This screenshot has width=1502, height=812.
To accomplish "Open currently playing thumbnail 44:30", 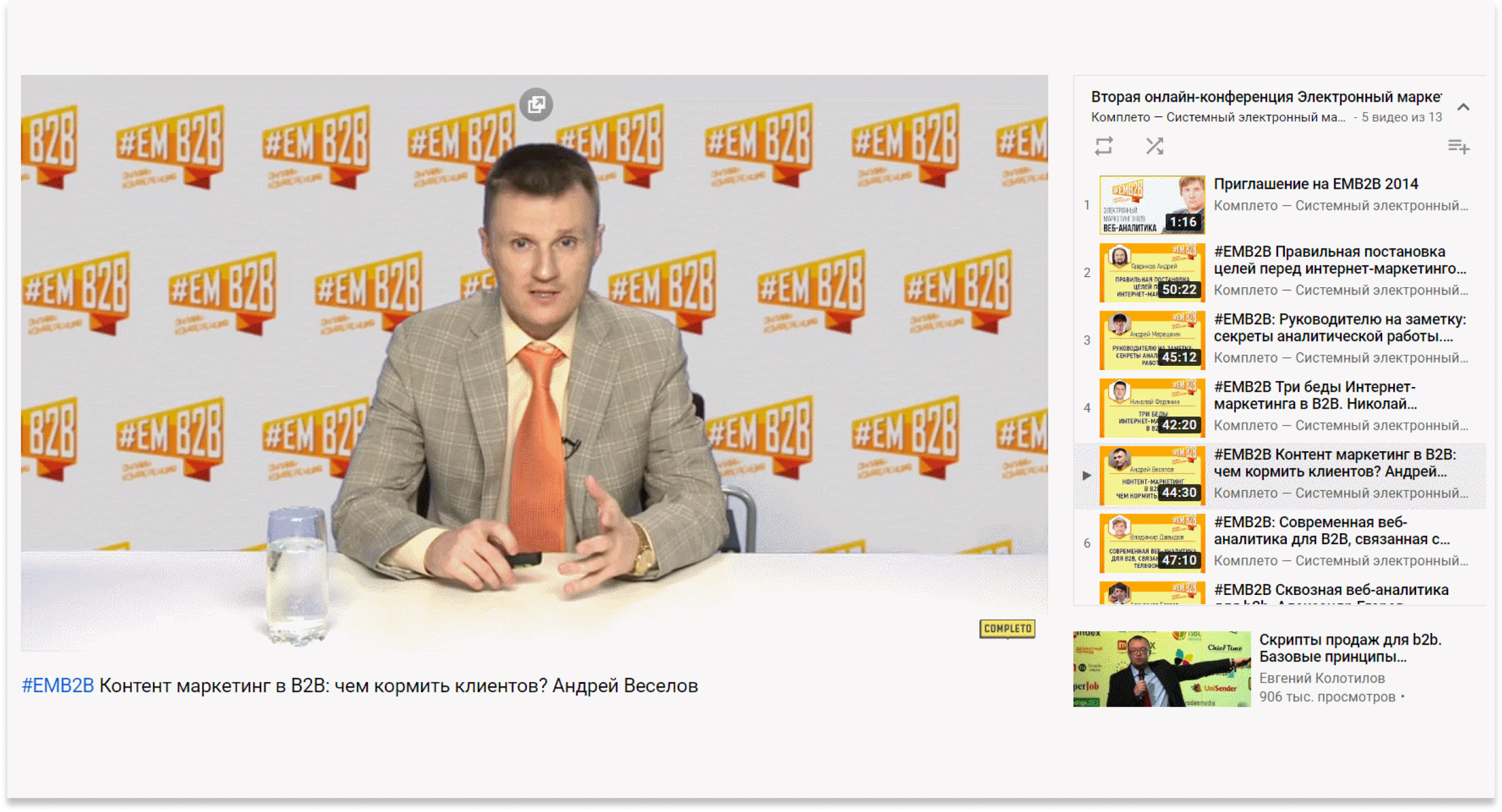I will coord(1152,476).
